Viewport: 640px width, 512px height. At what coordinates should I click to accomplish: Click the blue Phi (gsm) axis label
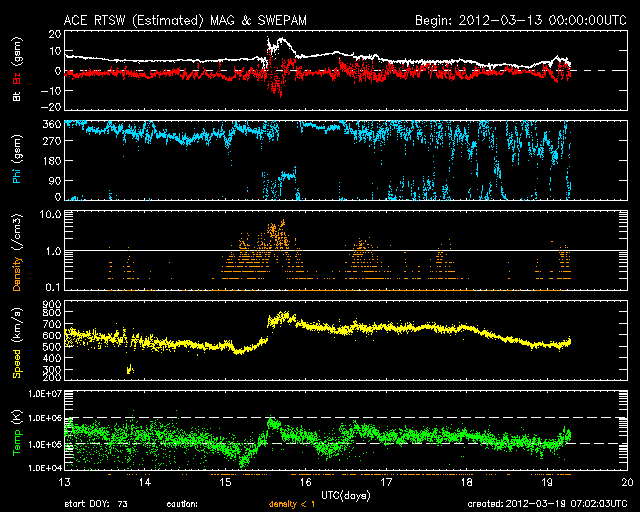[17, 159]
